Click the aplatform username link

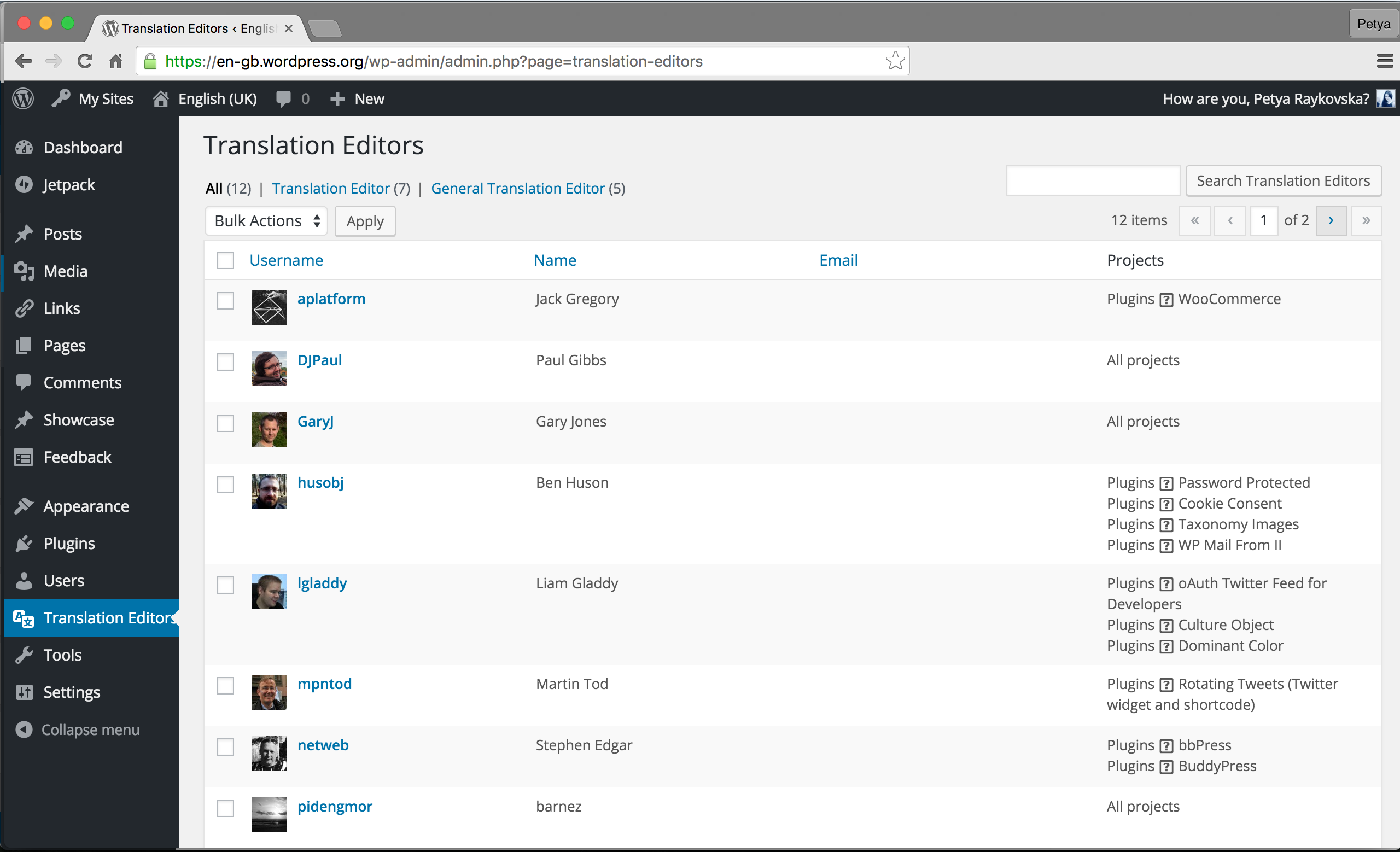point(331,298)
